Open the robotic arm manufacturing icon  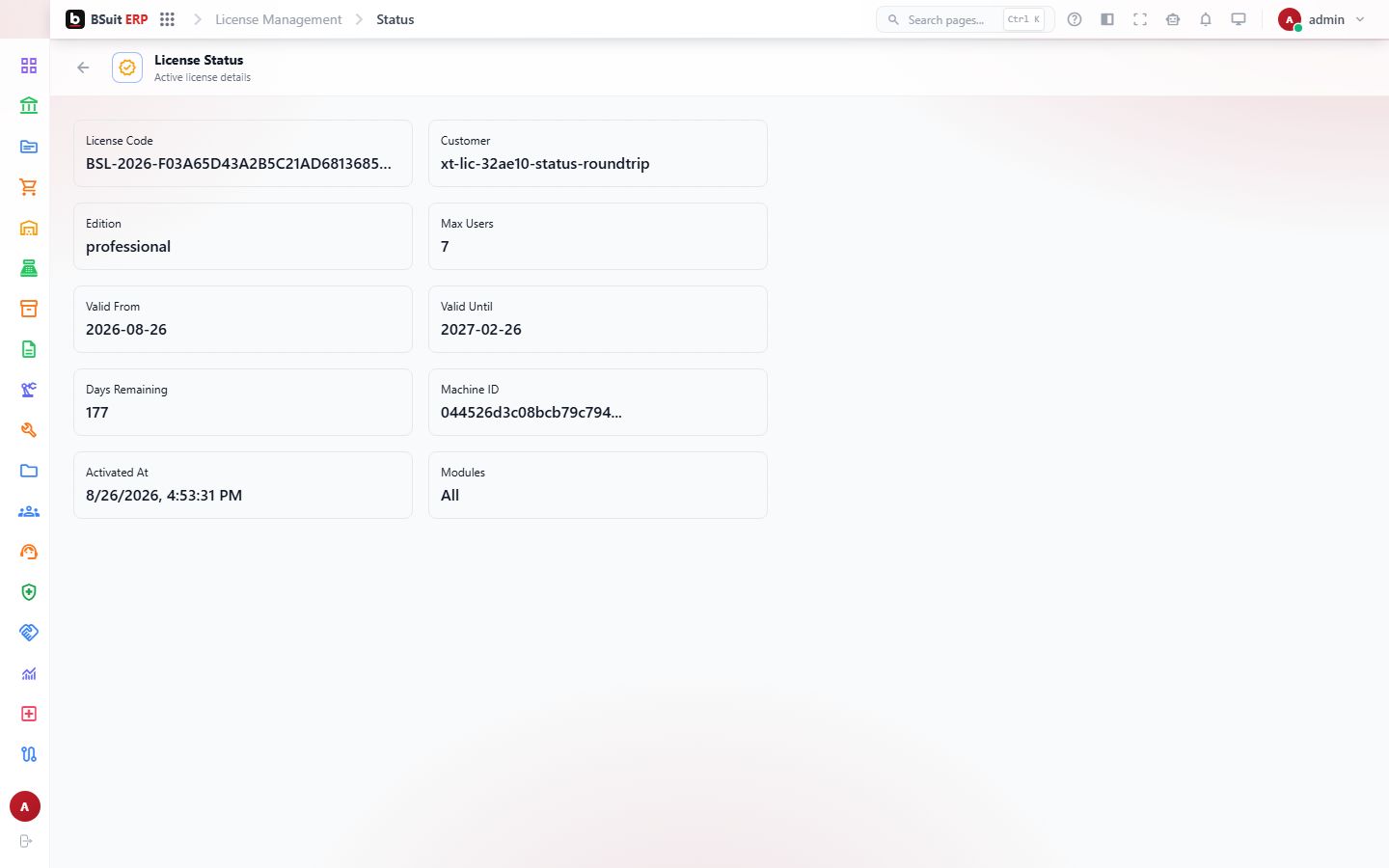(29, 390)
